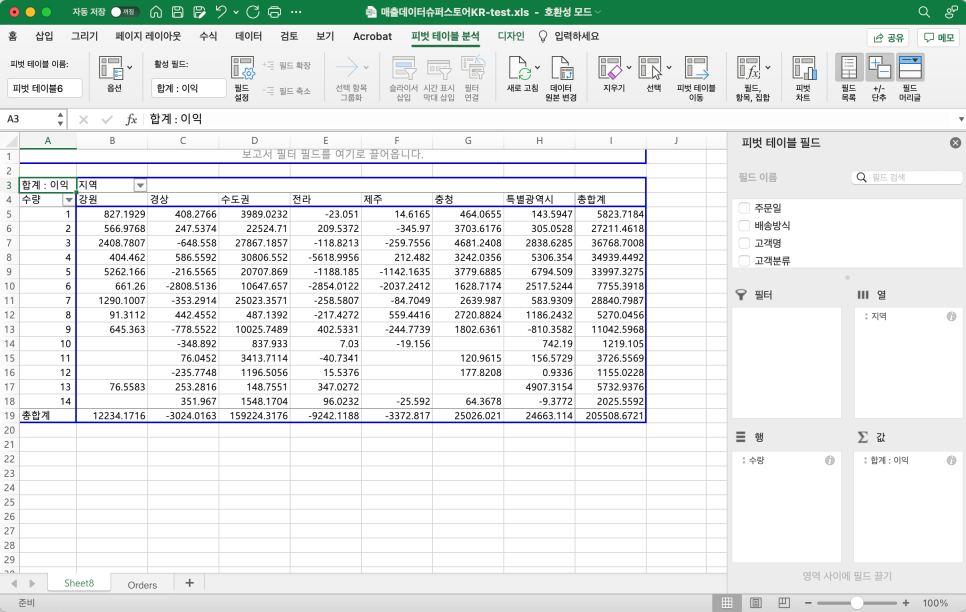Screen dimensions: 966x612
Task: Click the 피벗 차트 icon
Action: click(x=803, y=69)
